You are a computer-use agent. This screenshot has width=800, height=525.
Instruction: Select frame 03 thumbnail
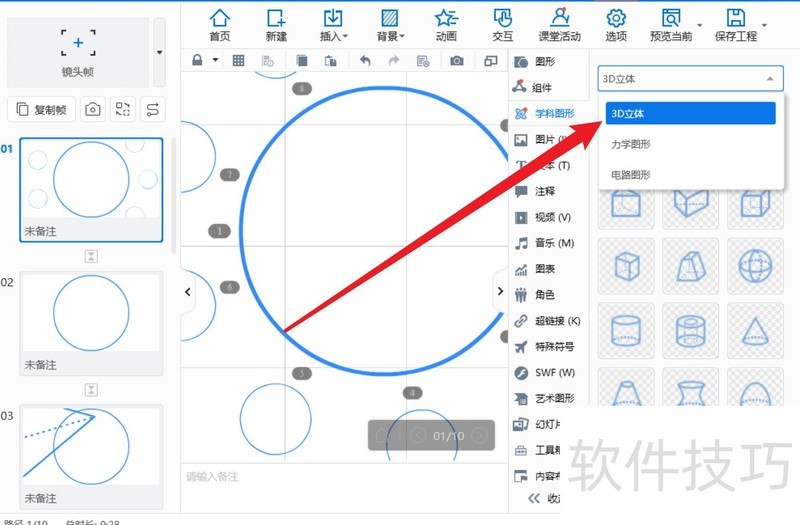click(x=91, y=457)
